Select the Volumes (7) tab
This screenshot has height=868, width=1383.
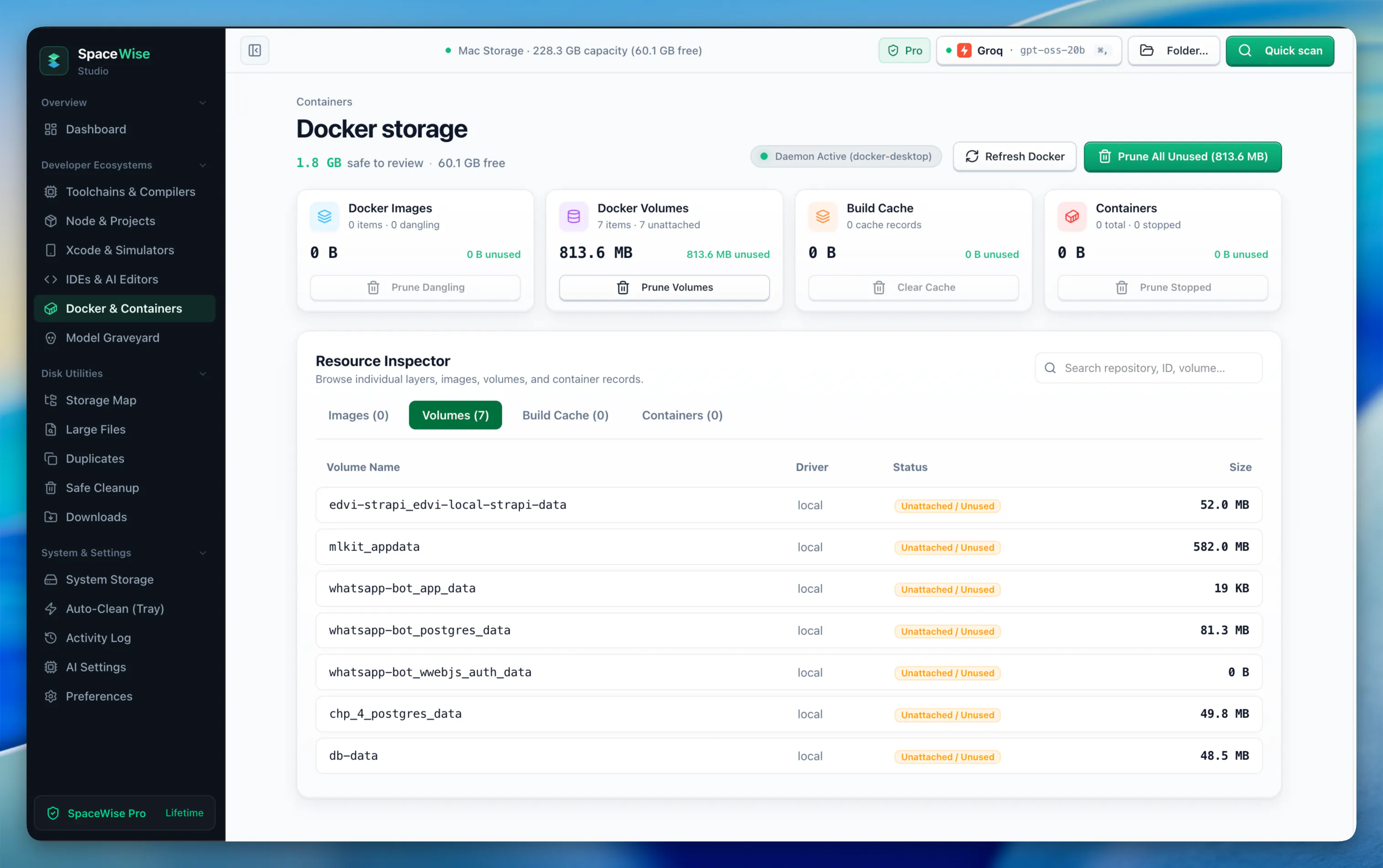click(x=455, y=415)
